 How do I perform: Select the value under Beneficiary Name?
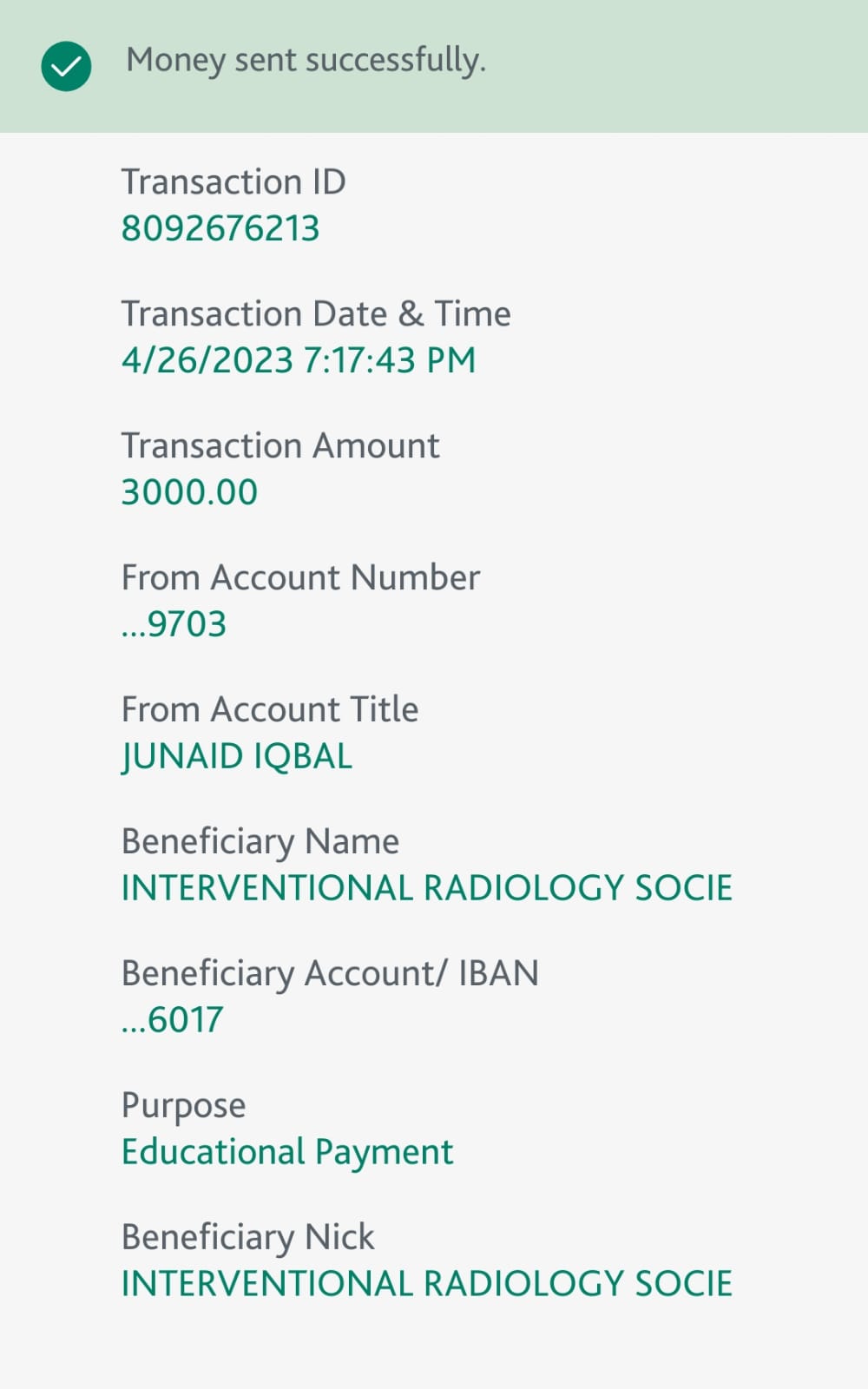(427, 888)
